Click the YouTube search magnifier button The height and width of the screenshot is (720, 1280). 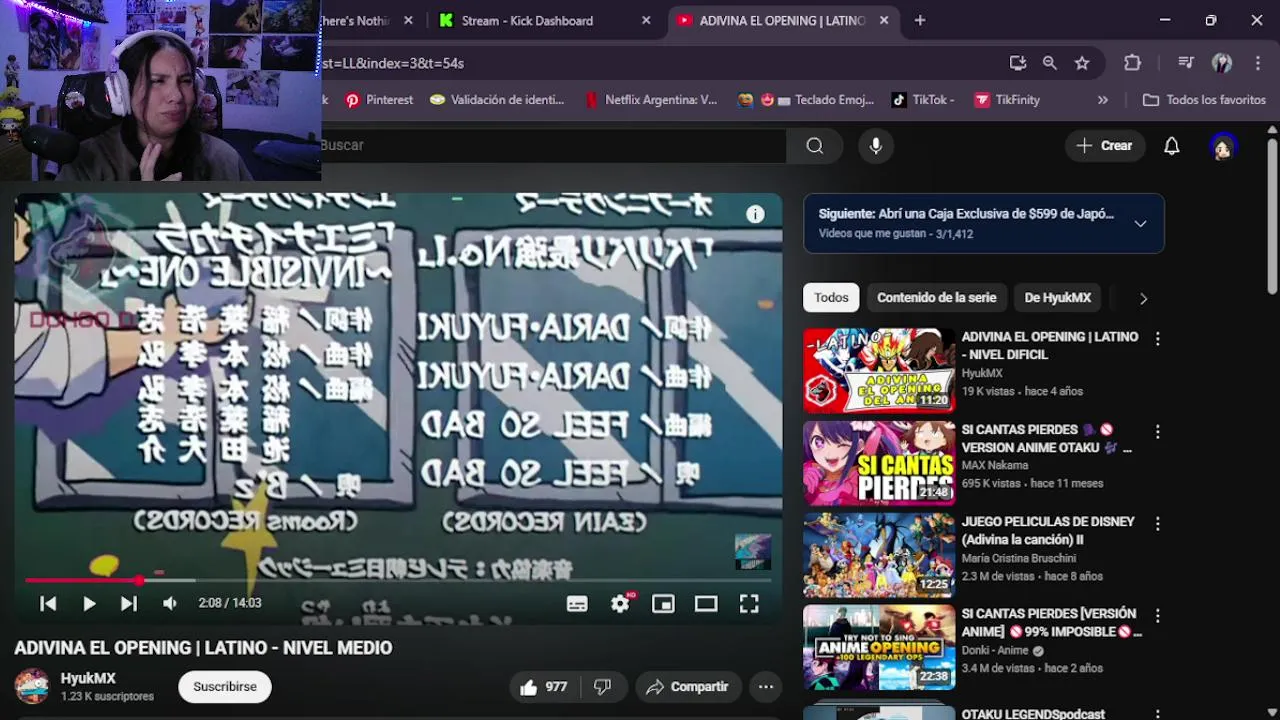815,146
